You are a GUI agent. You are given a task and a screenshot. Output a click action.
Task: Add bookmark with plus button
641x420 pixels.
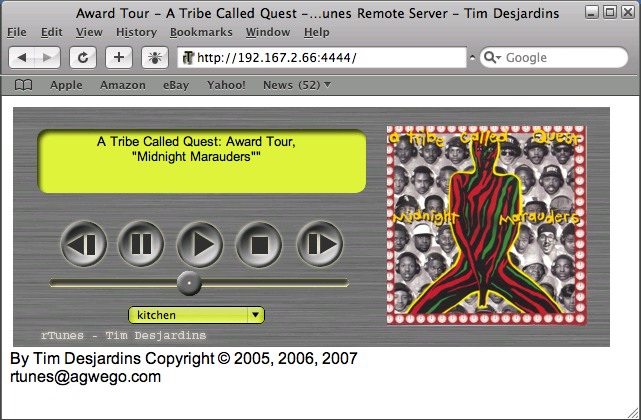[x=119, y=58]
